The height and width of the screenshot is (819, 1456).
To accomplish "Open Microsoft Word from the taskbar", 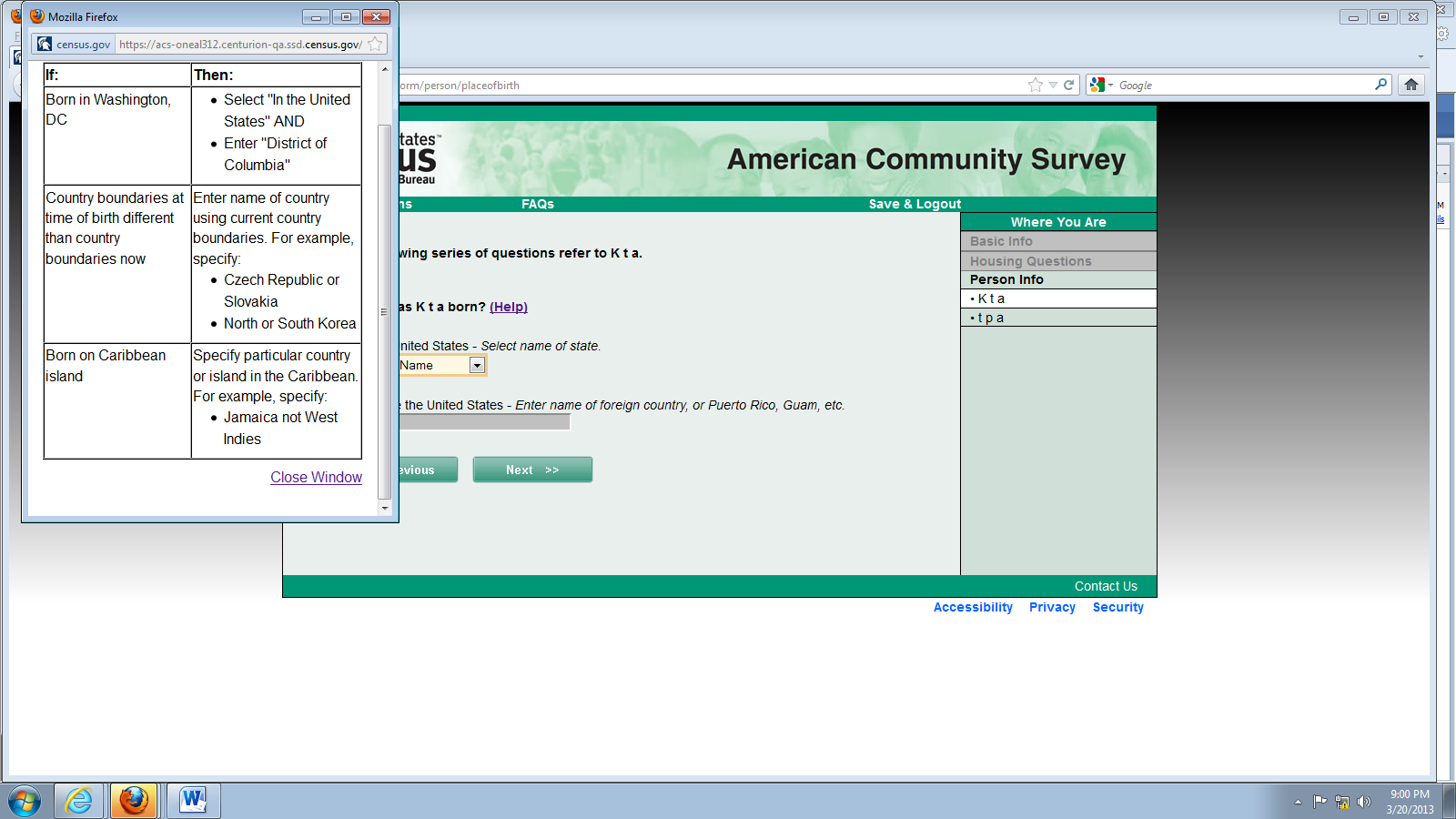I will point(193,801).
